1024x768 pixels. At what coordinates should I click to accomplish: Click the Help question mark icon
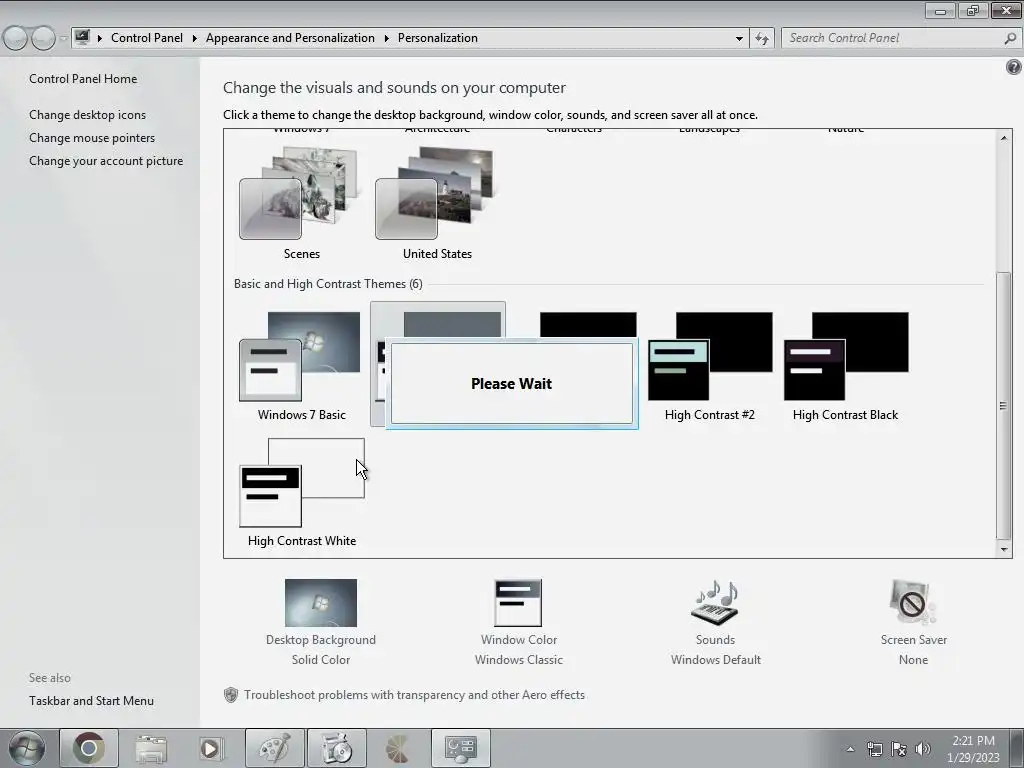pos(1014,67)
